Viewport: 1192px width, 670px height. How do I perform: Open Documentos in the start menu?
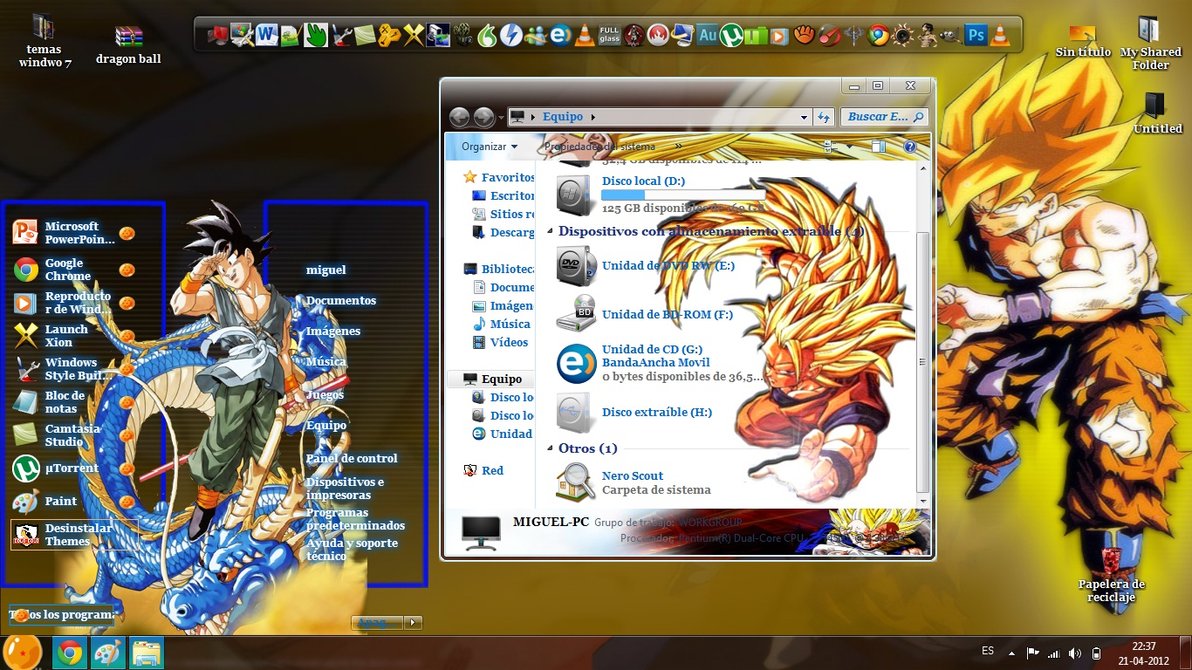click(341, 300)
